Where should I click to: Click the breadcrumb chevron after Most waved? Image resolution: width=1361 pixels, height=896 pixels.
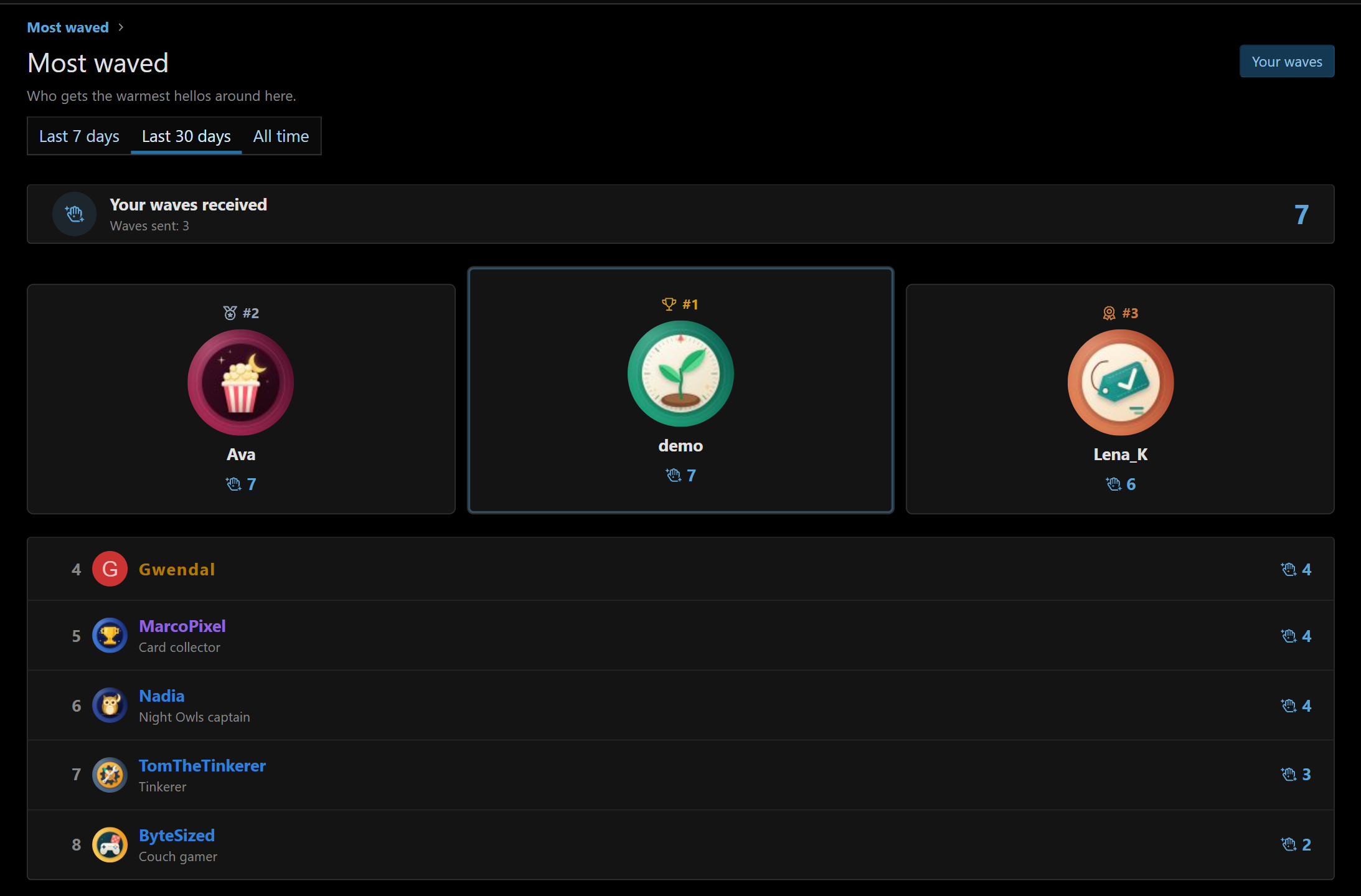[x=121, y=27]
